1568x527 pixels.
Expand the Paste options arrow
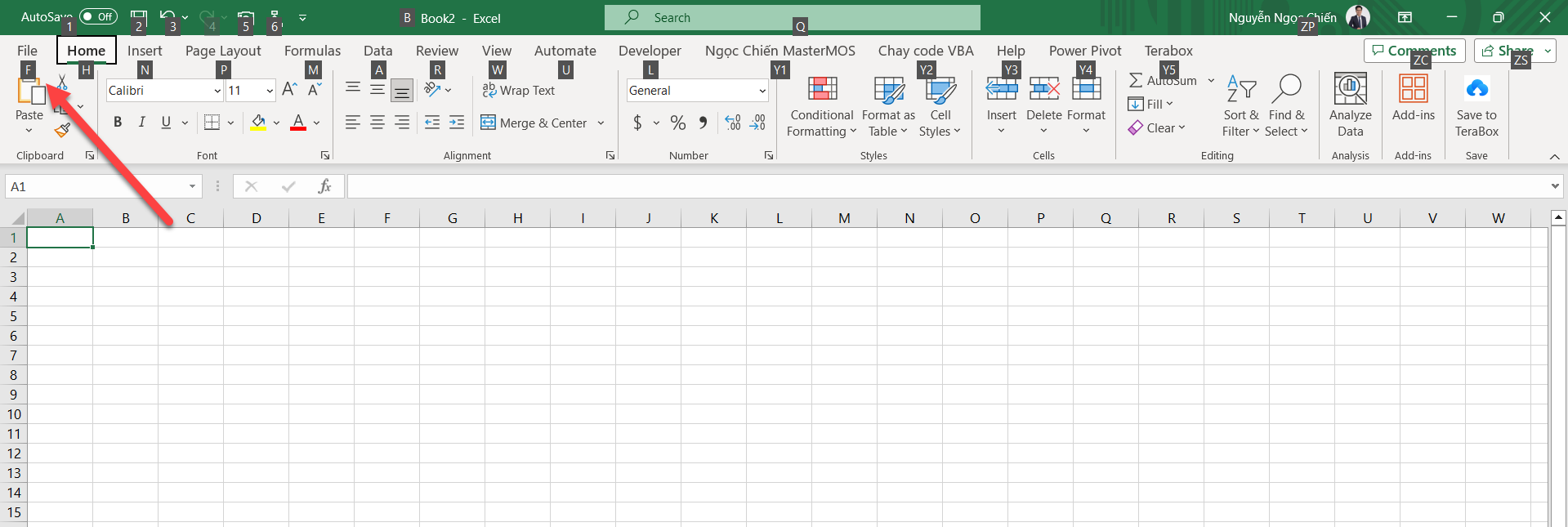(x=29, y=131)
